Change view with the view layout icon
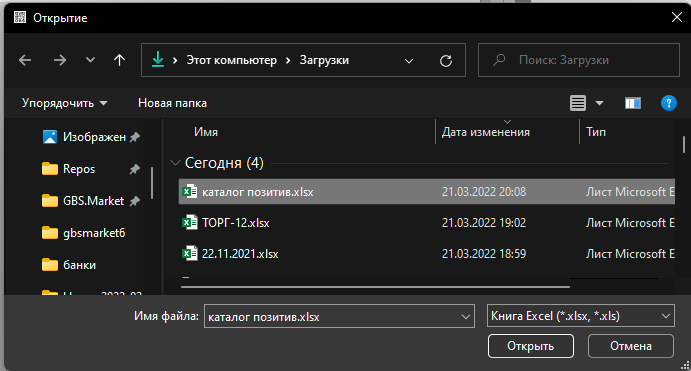Screen dimensions: 691x371 click(578, 103)
